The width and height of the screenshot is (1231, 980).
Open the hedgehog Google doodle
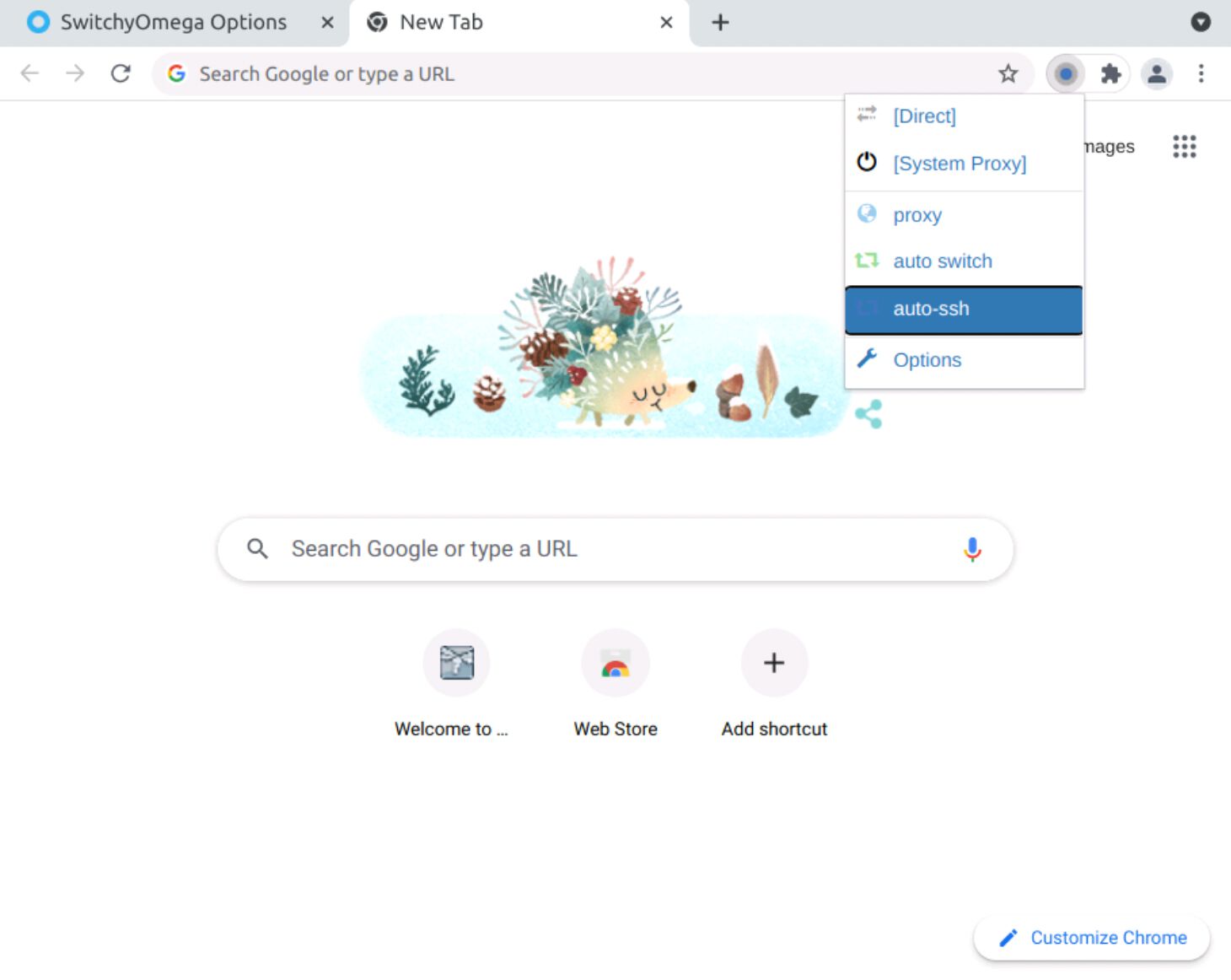(605, 347)
